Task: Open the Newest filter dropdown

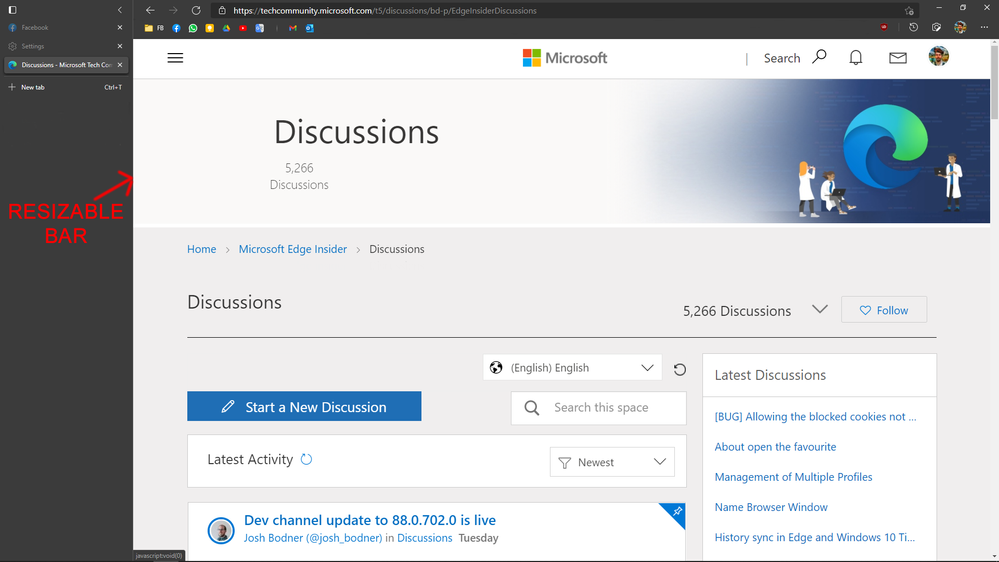Action: [x=612, y=462]
